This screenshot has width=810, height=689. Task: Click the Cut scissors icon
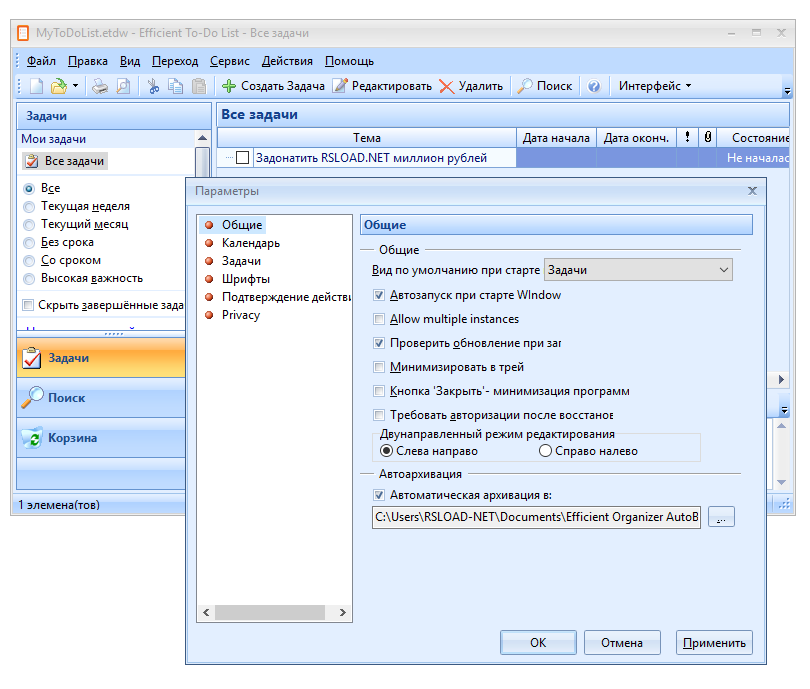tap(153, 86)
